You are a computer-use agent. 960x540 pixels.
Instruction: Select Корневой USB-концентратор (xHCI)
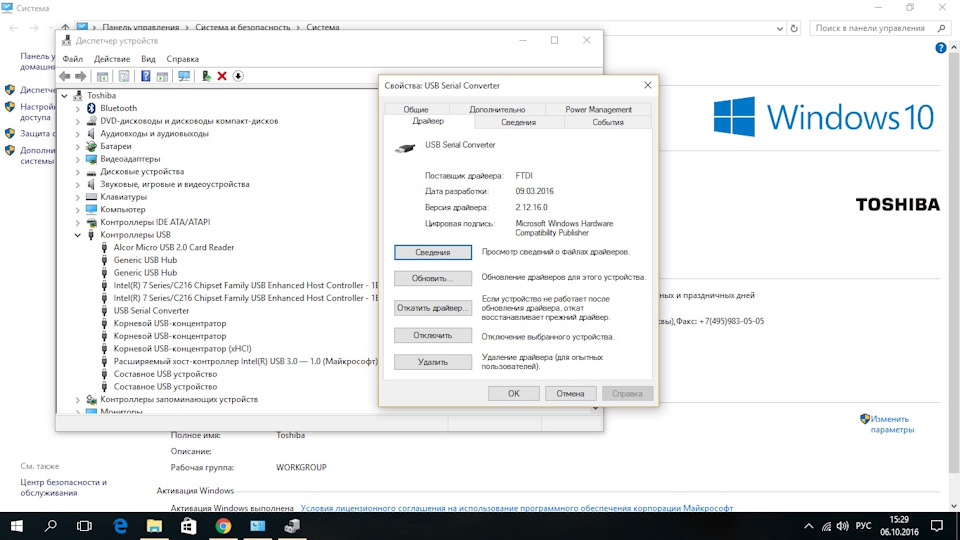point(182,348)
